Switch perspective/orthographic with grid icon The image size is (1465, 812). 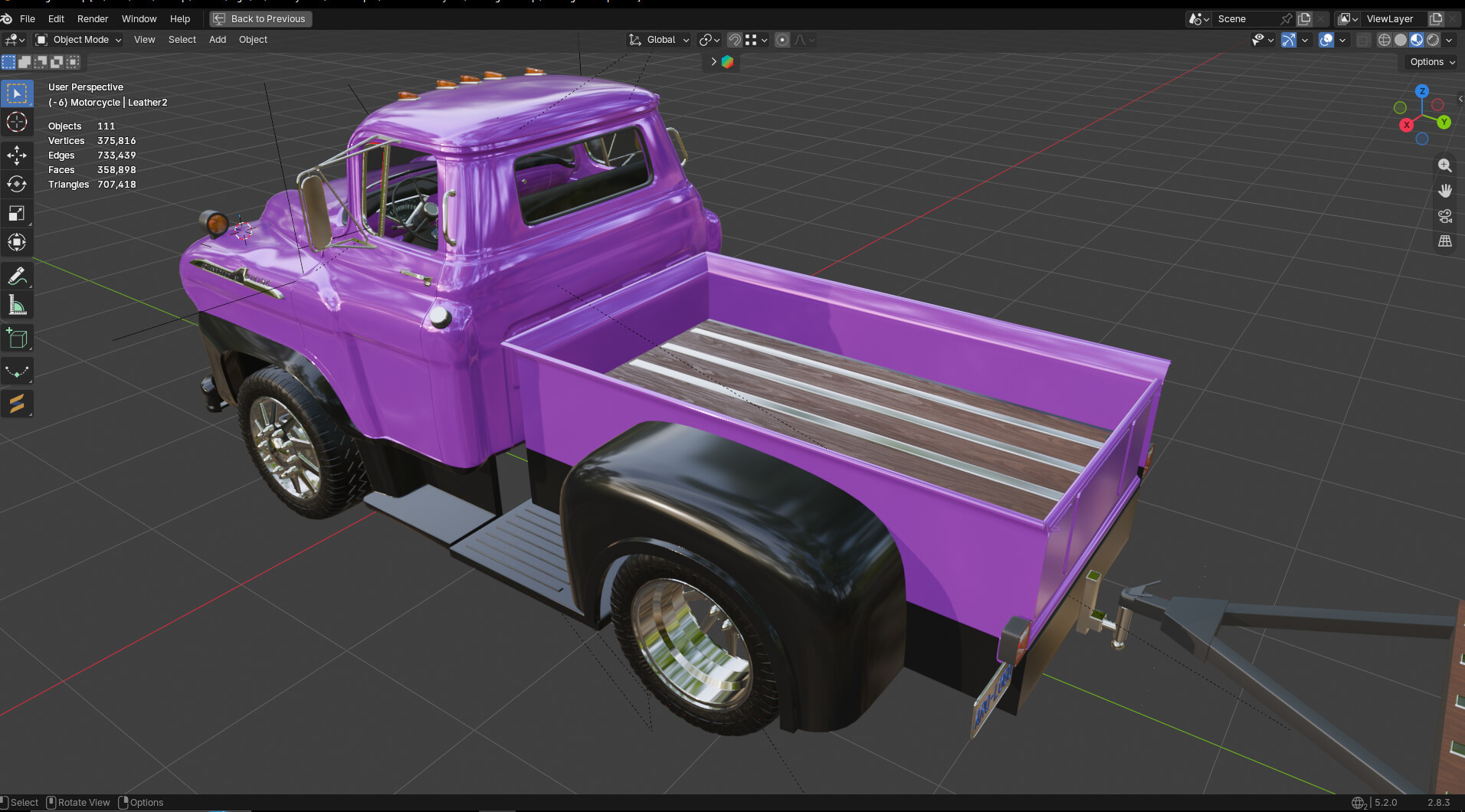(x=1444, y=241)
